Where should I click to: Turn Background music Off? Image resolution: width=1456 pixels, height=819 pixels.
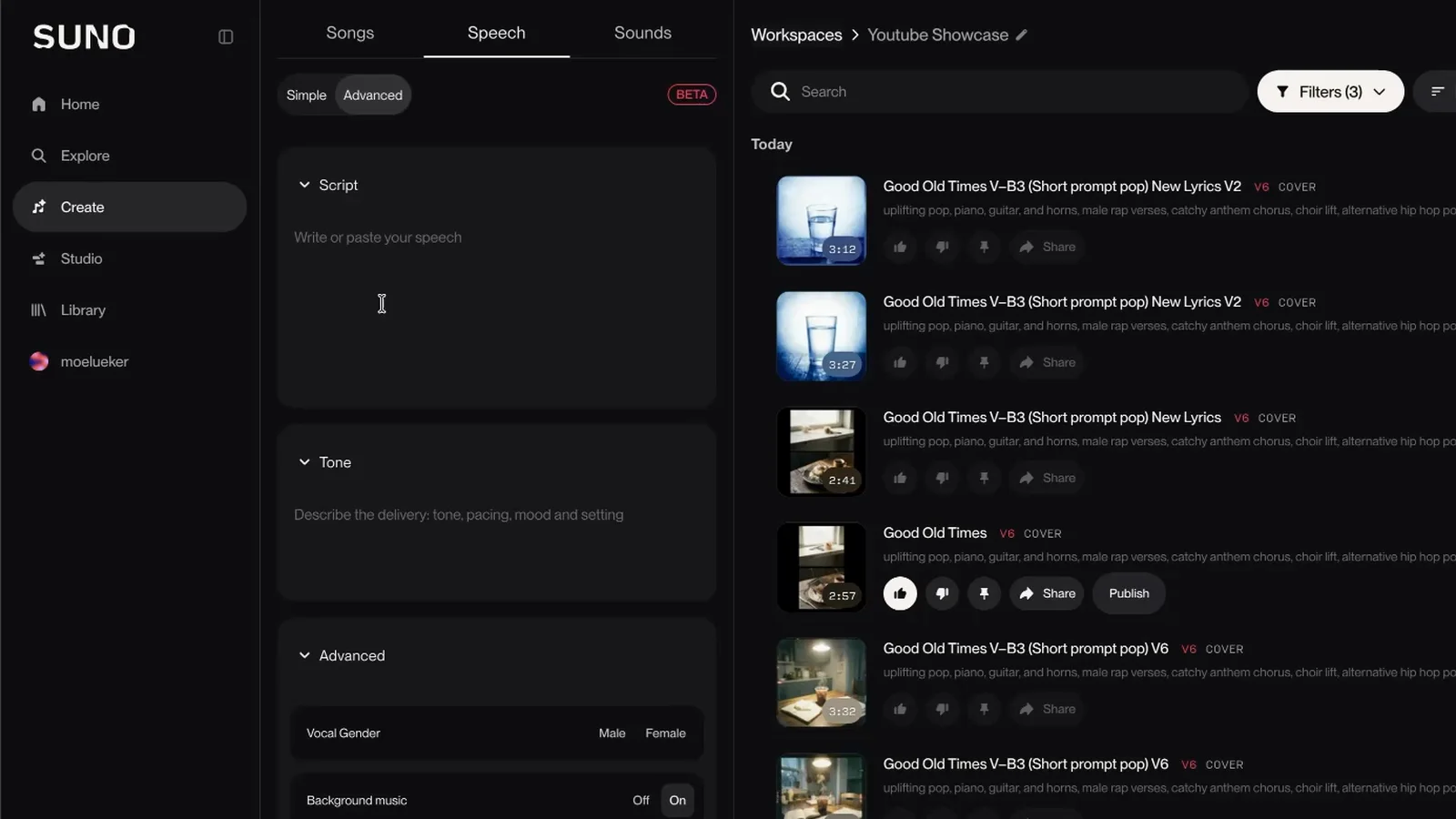(x=641, y=801)
